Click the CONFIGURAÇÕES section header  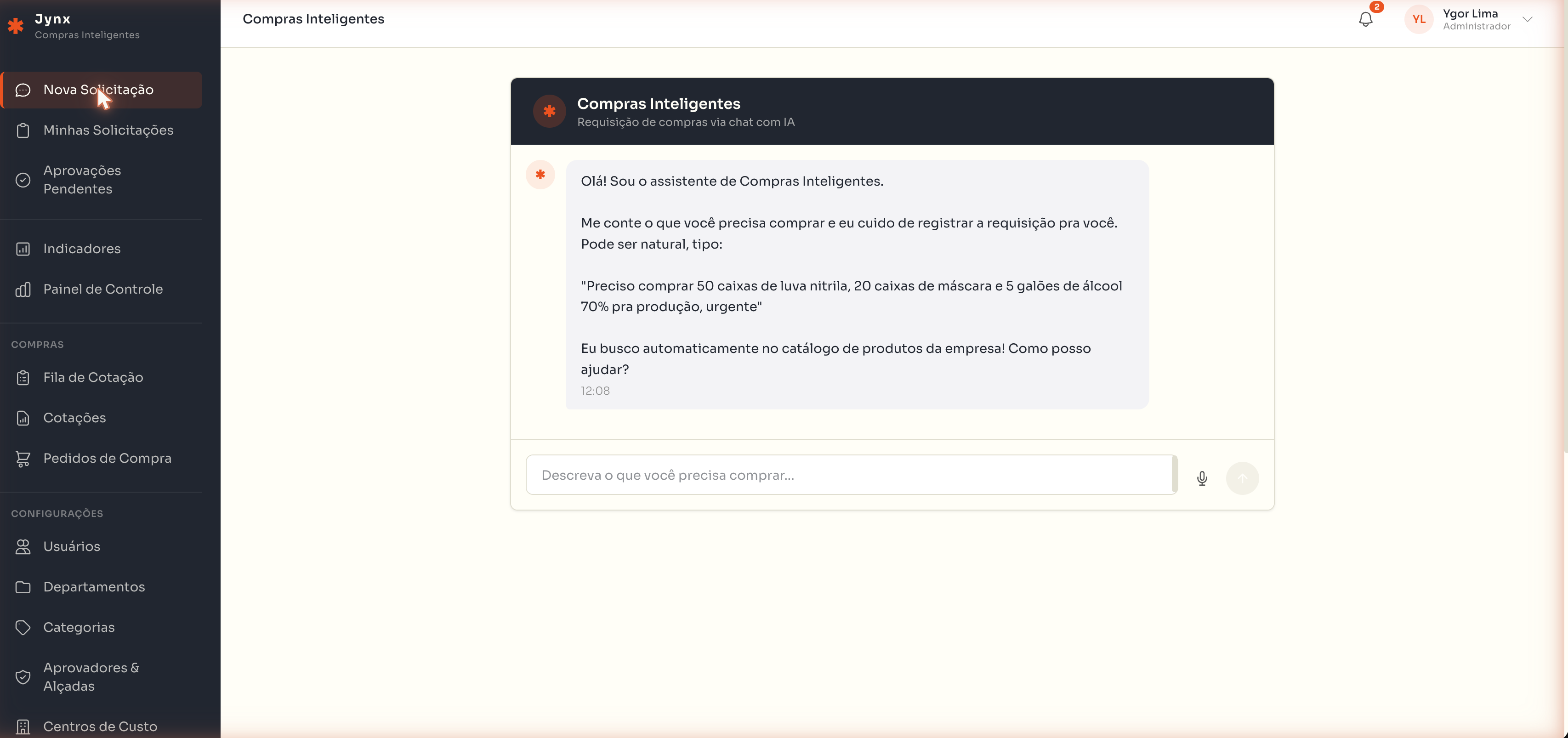coord(57,513)
